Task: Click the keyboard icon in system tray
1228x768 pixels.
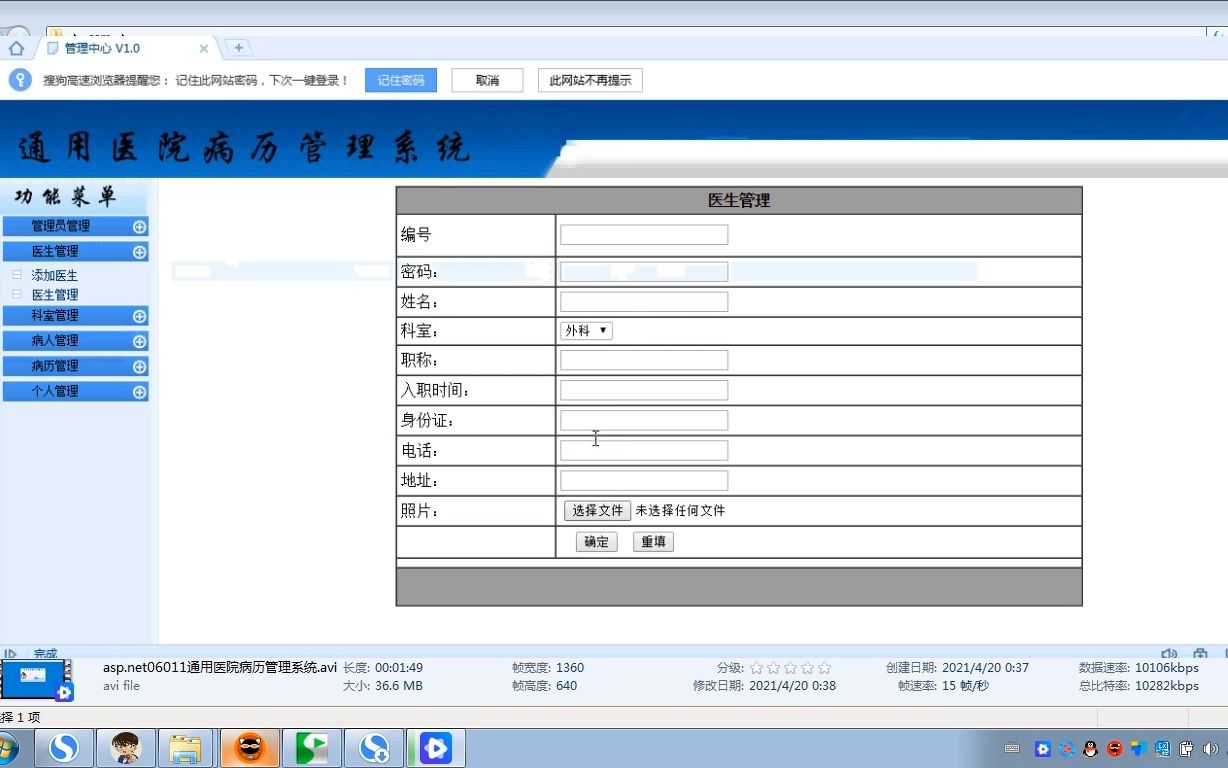Action: [x=1012, y=748]
